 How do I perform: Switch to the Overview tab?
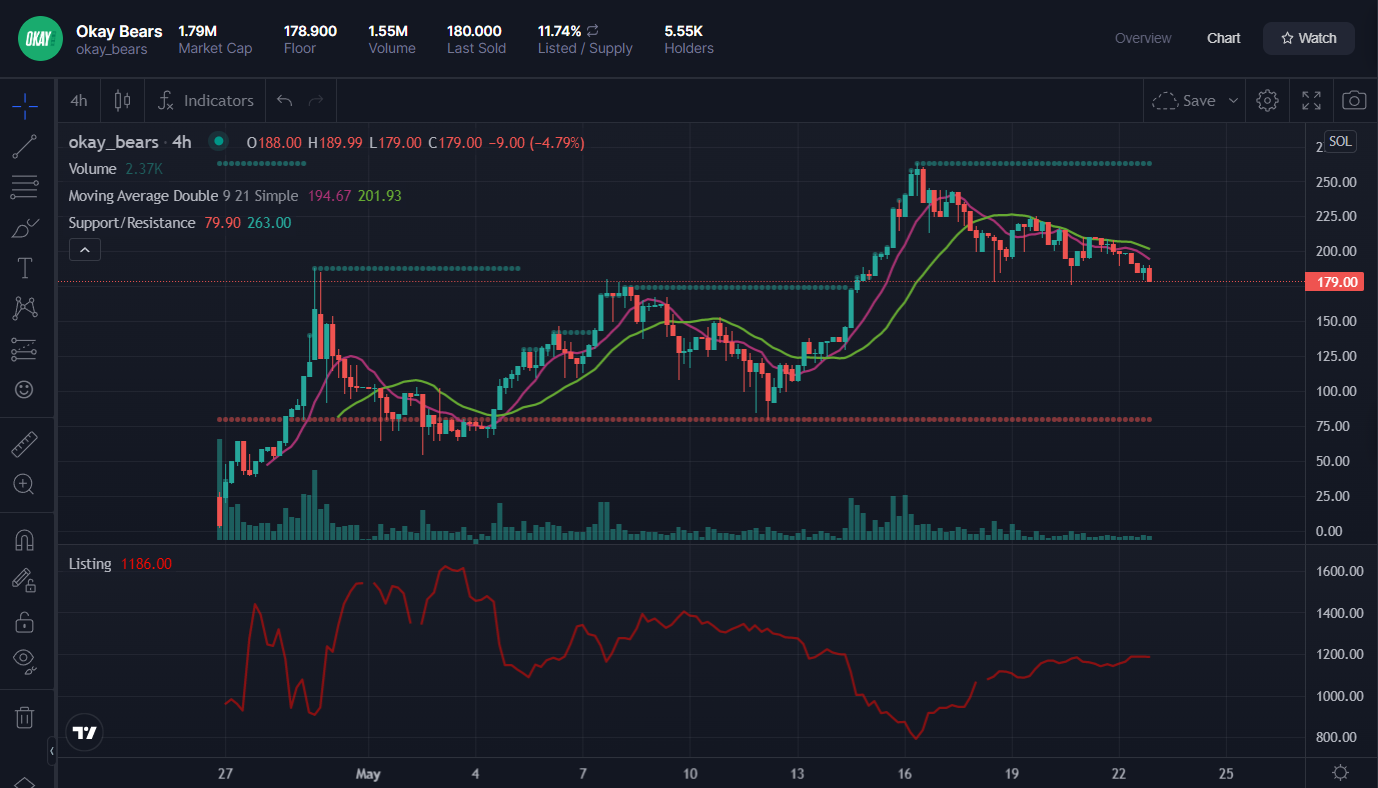pyautogui.click(x=1143, y=38)
